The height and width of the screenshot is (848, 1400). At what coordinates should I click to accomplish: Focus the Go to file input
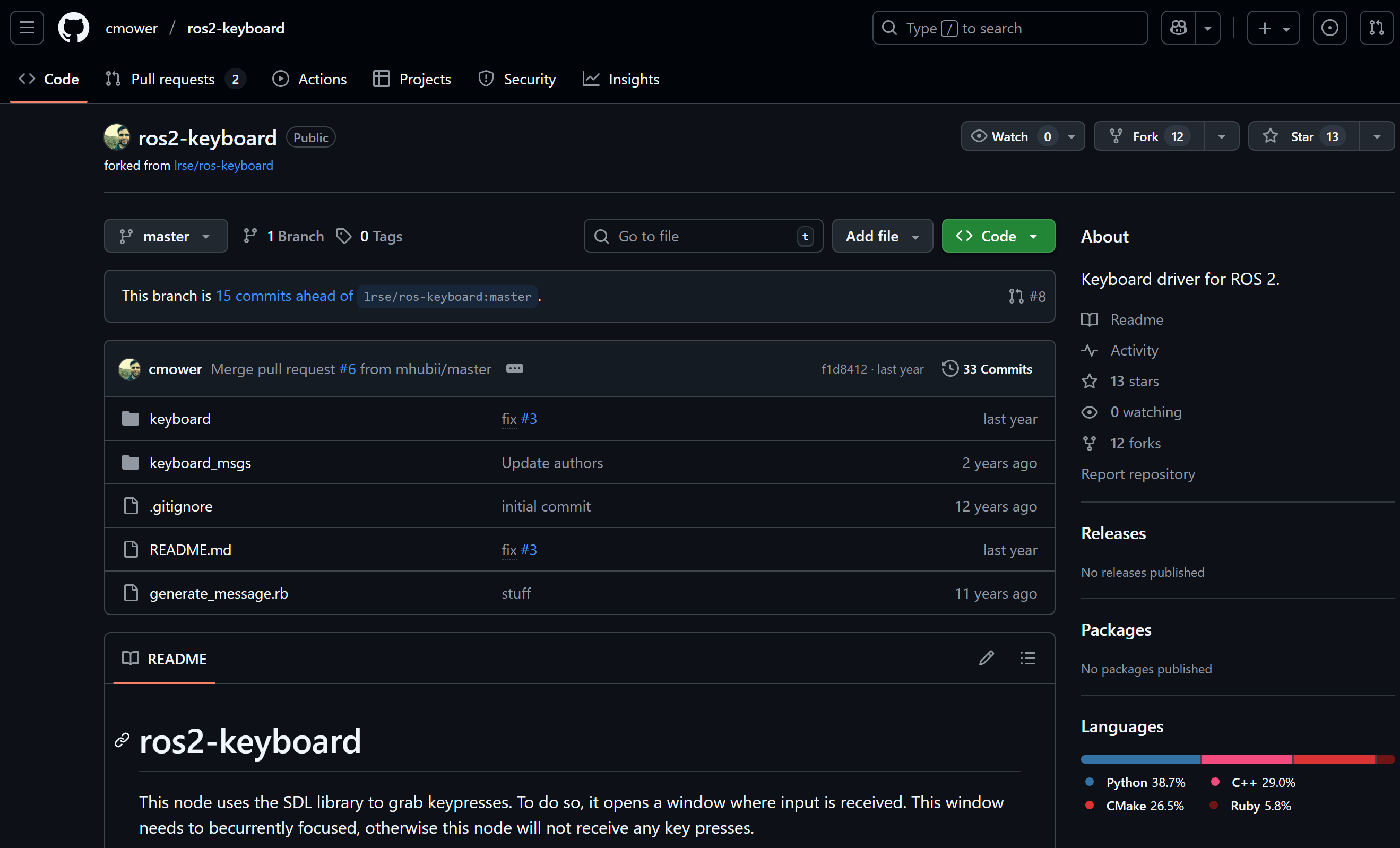pos(703,236)
